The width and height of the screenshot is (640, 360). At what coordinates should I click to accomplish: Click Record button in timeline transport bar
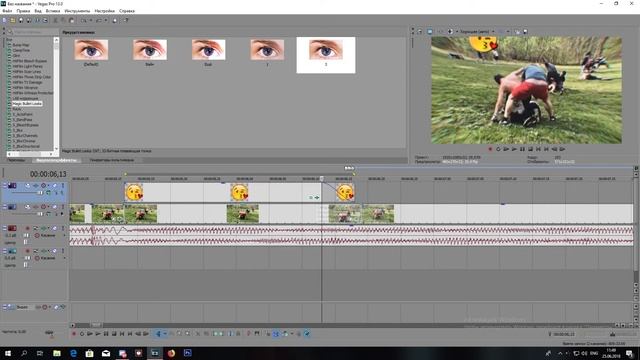point(74,334)
